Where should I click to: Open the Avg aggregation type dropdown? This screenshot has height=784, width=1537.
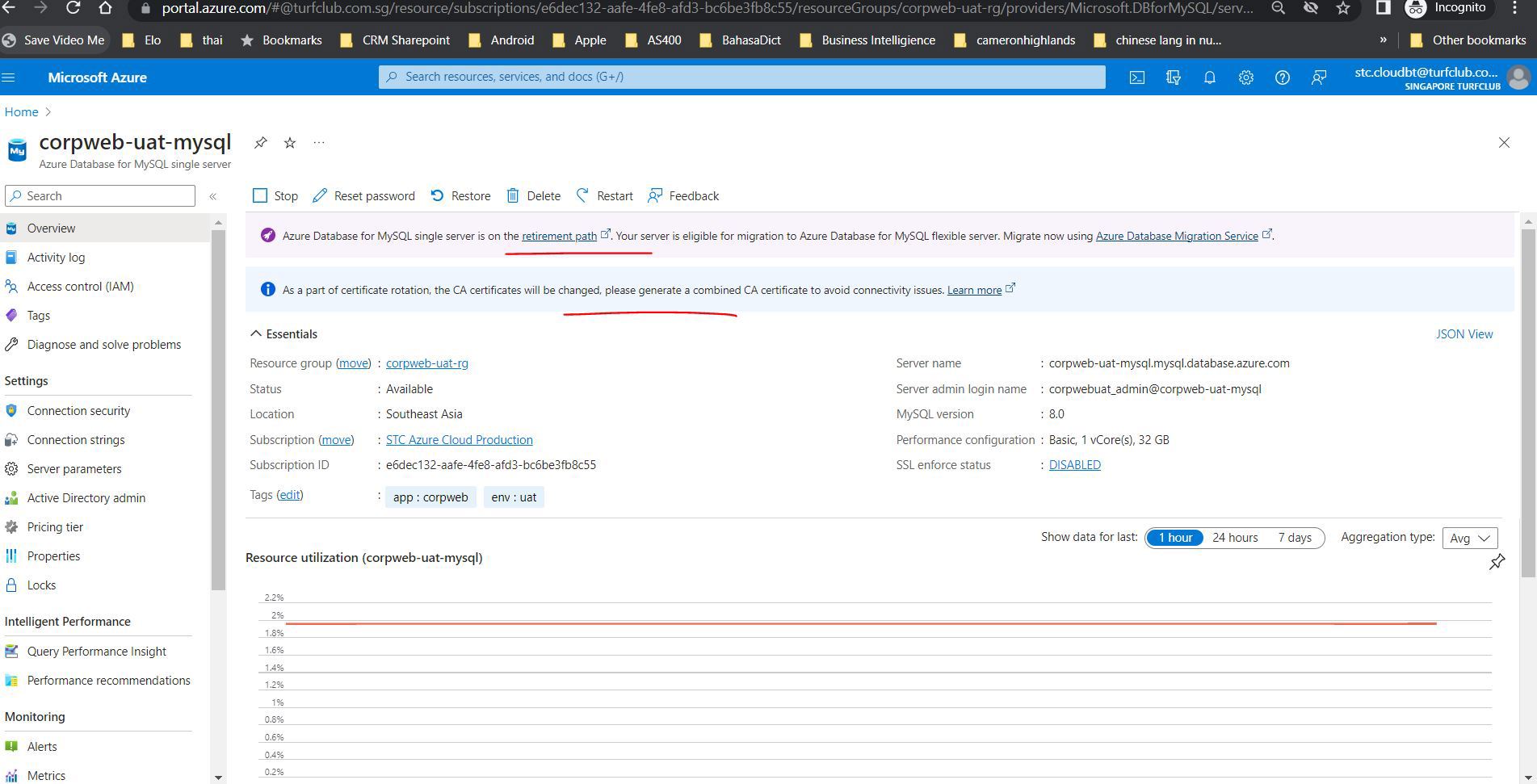coord(1469,538)
